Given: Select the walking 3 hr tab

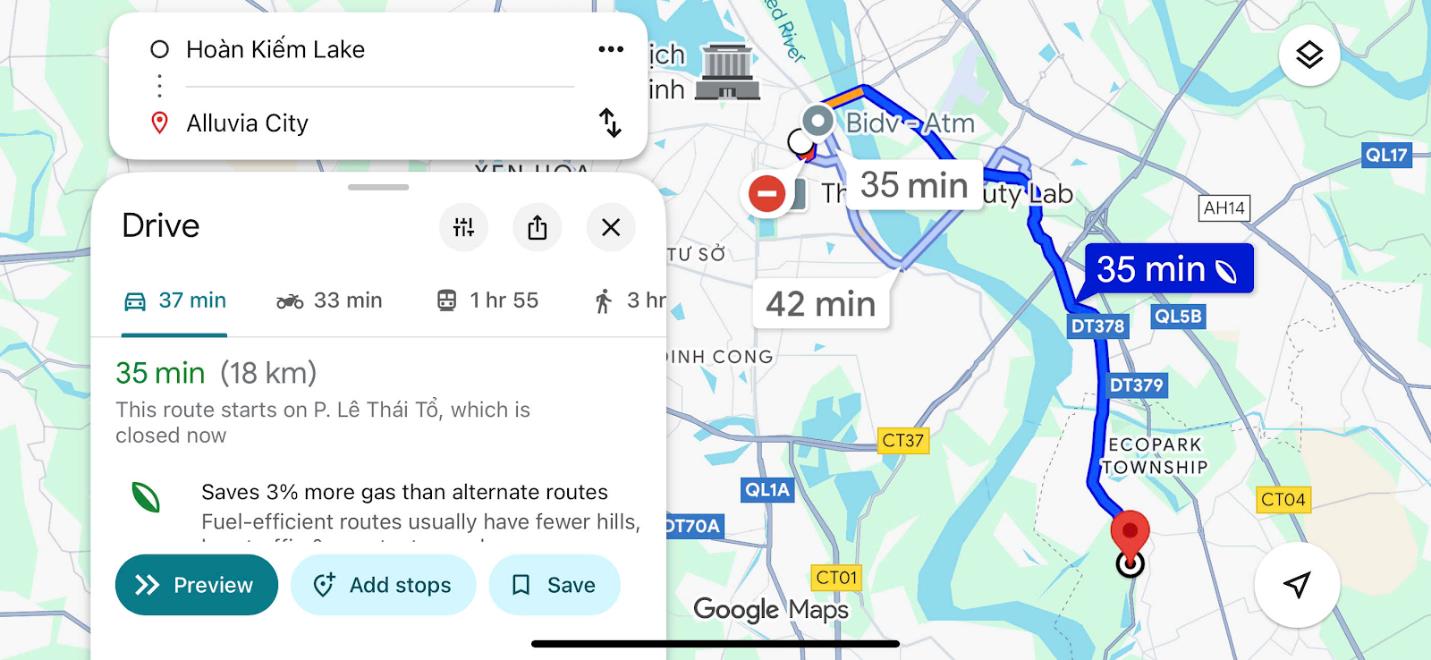Looking at the screenshot, I should pyautogui.click(x=630, y=300).
